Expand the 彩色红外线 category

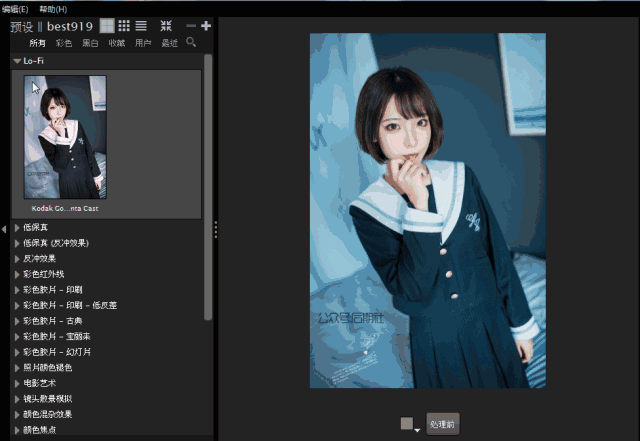click(17, 274)
